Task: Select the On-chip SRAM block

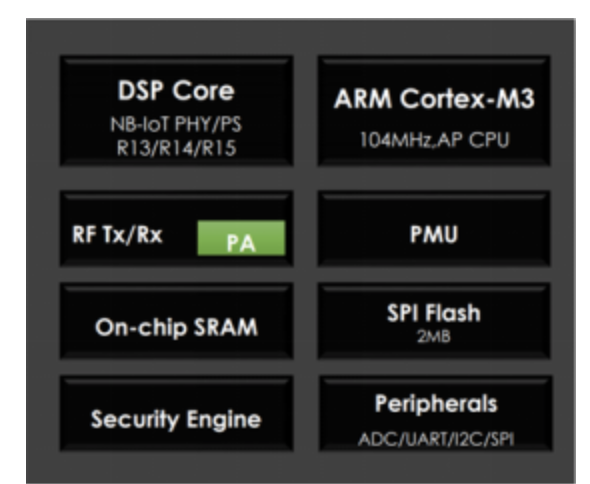Action: [176, 321]
